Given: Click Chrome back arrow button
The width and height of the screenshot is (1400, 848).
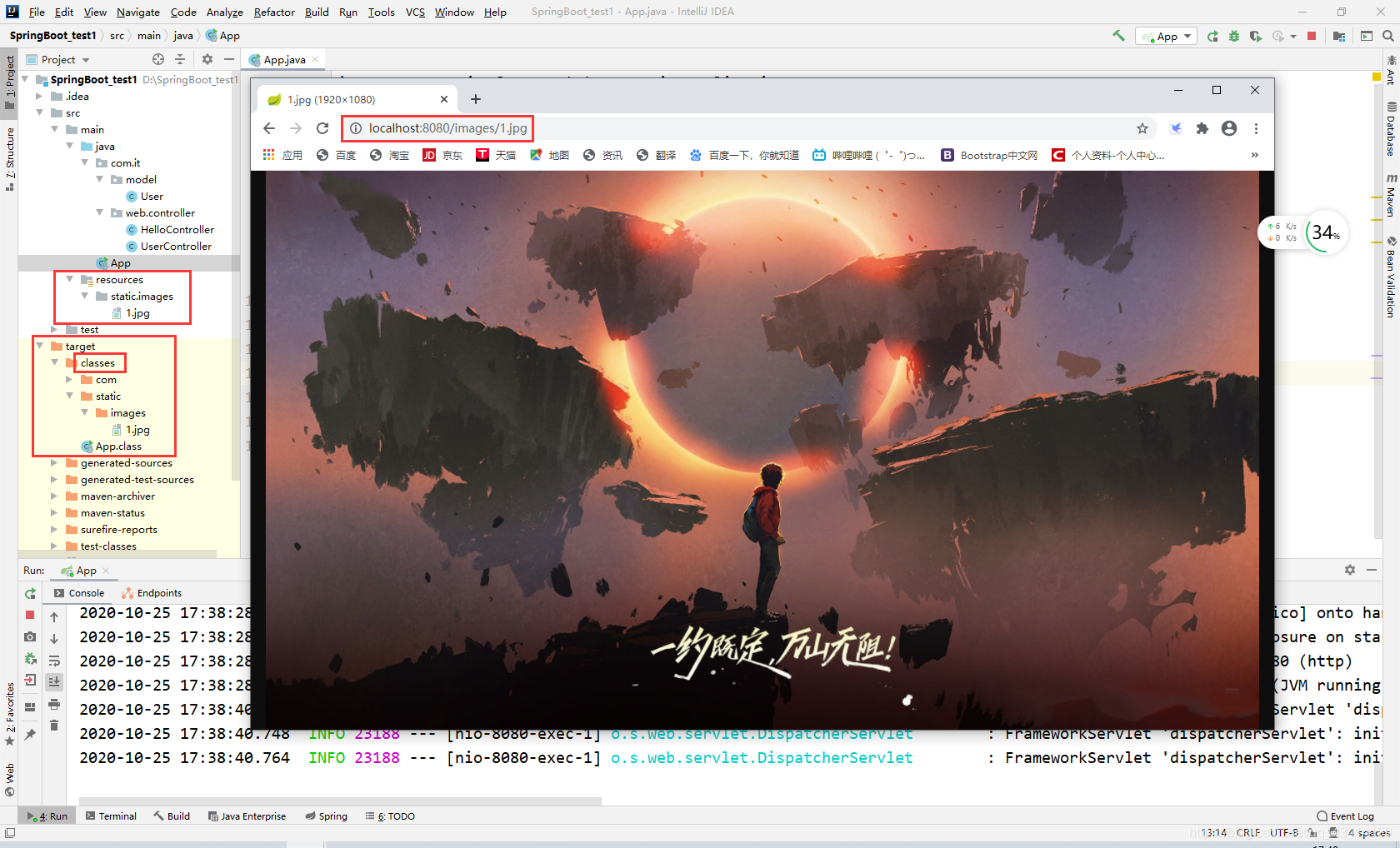Looking at the screenshot, I should 268,128.
